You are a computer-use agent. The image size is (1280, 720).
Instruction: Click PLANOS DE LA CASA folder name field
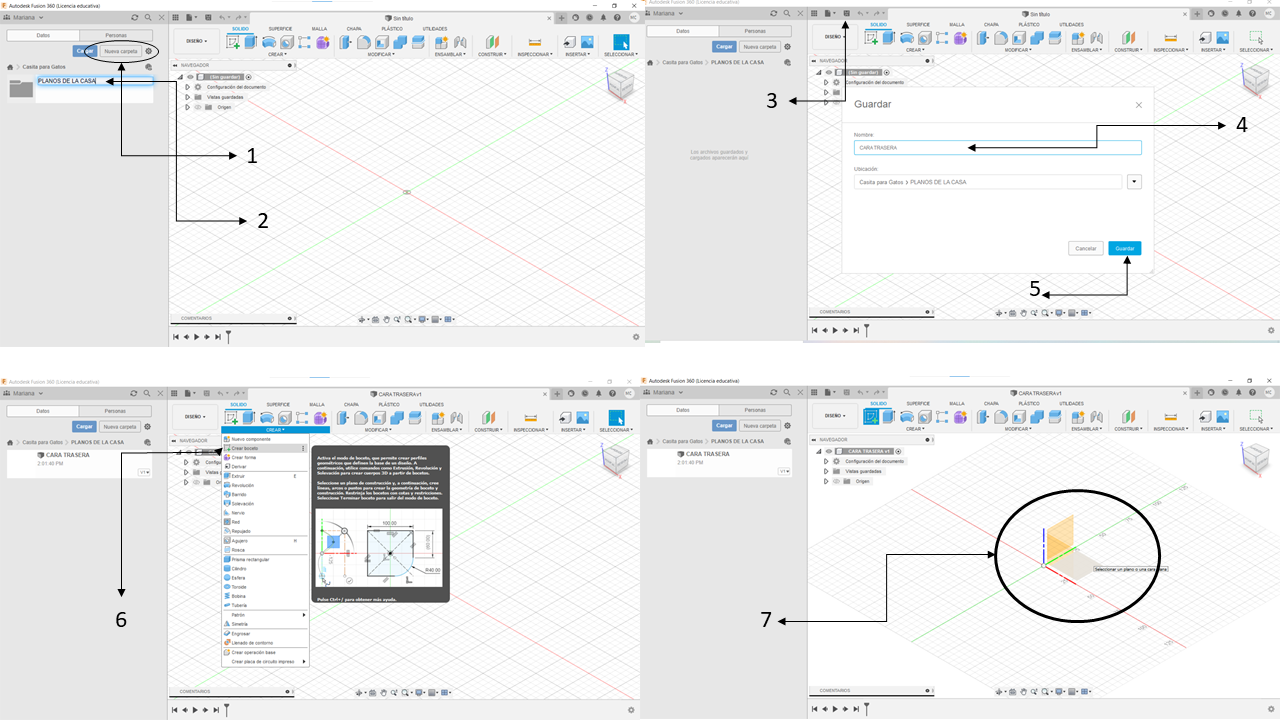click(95, 81)
